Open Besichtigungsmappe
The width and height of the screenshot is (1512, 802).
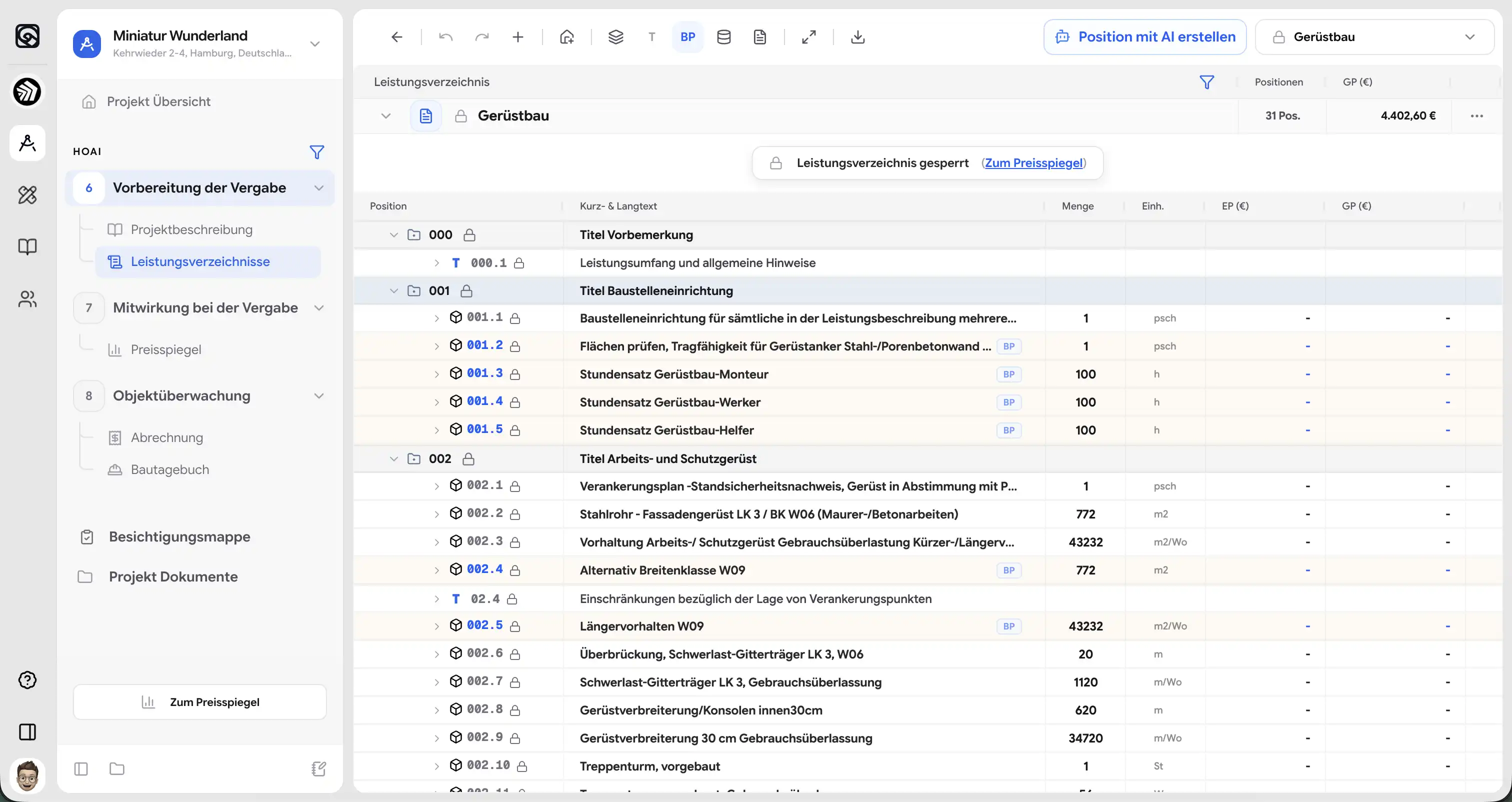point(179,536)
